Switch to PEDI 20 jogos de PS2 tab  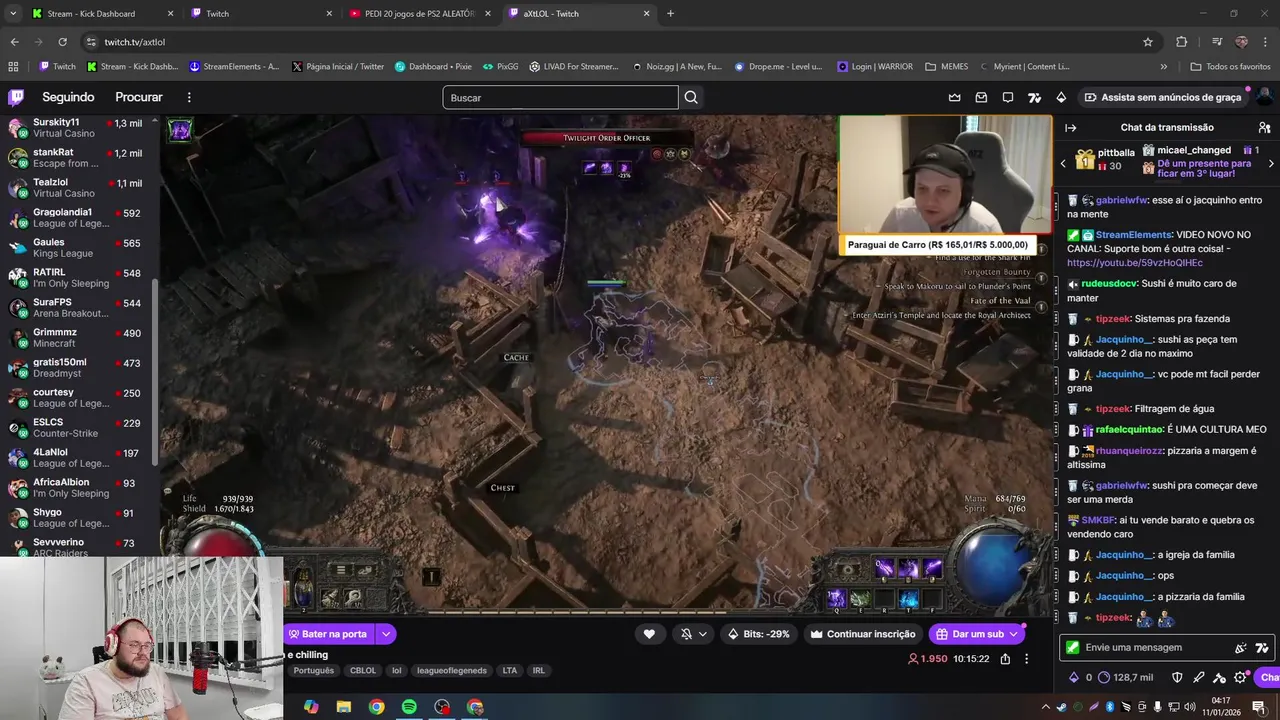(421, 14)
